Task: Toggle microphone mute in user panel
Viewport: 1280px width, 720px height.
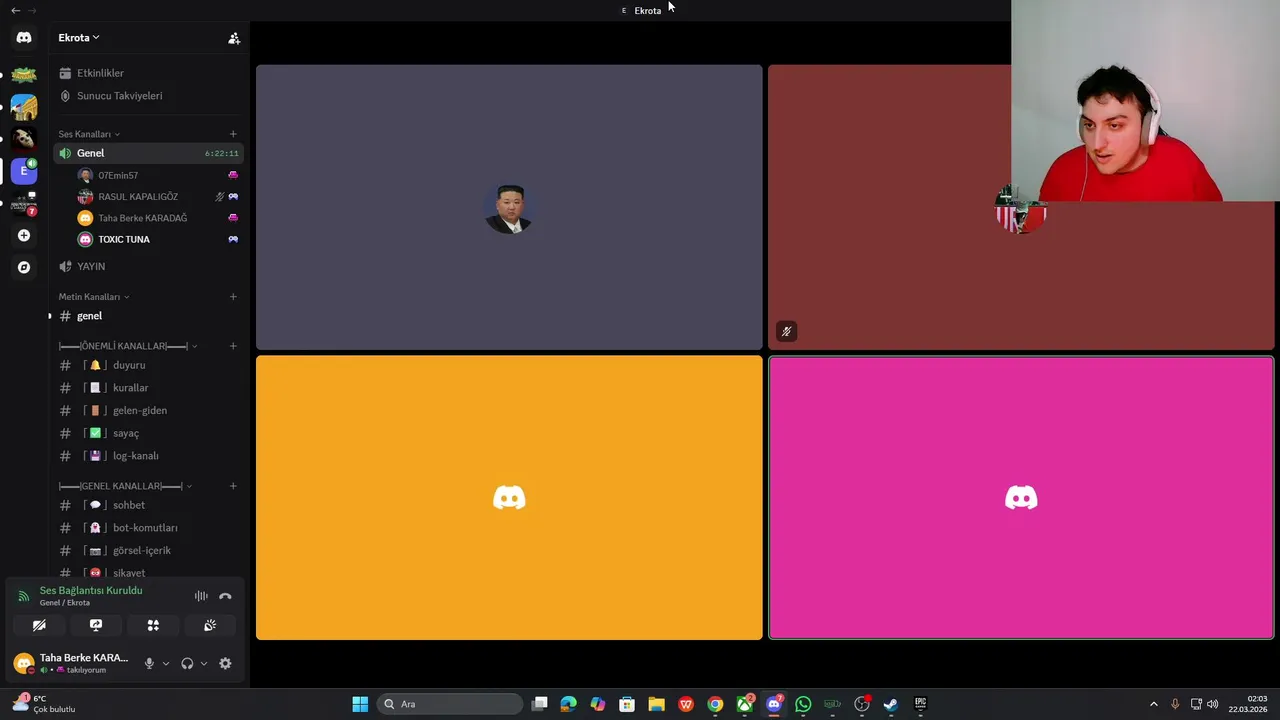Action: 149,663
